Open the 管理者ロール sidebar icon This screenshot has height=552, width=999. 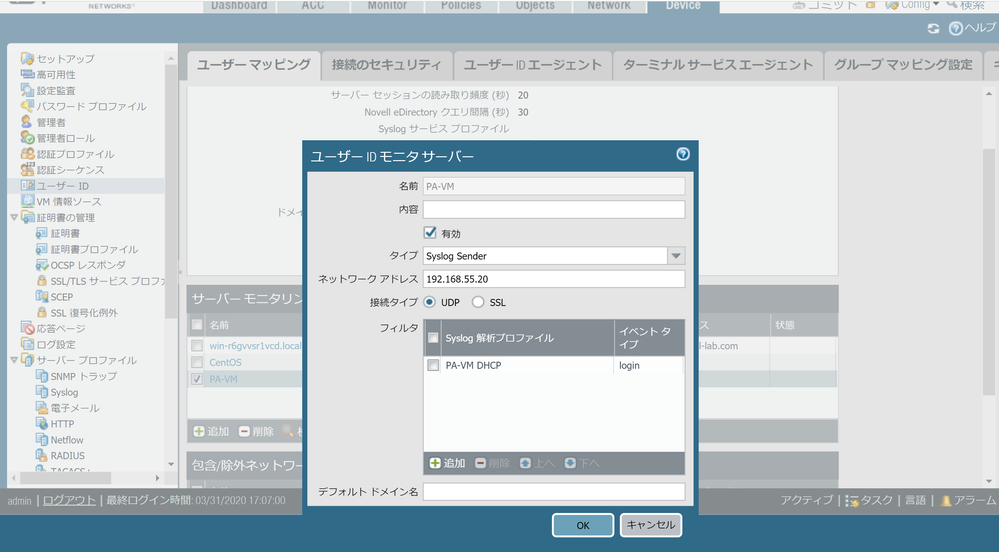(27, 138)
